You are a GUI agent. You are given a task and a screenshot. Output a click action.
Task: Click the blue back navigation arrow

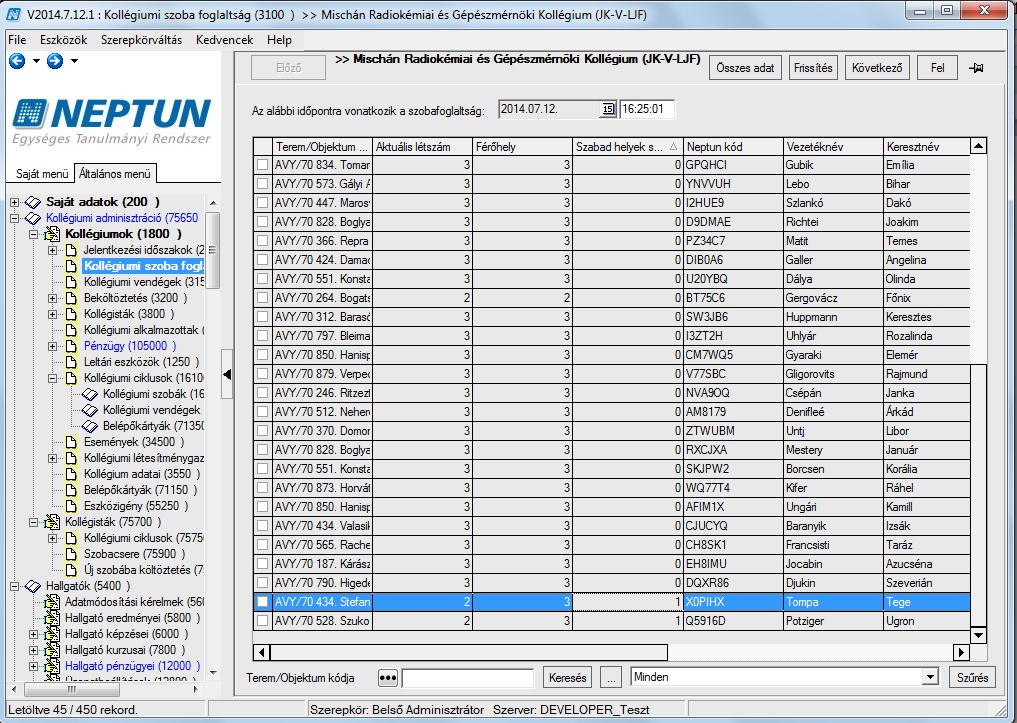click(17, 61)
